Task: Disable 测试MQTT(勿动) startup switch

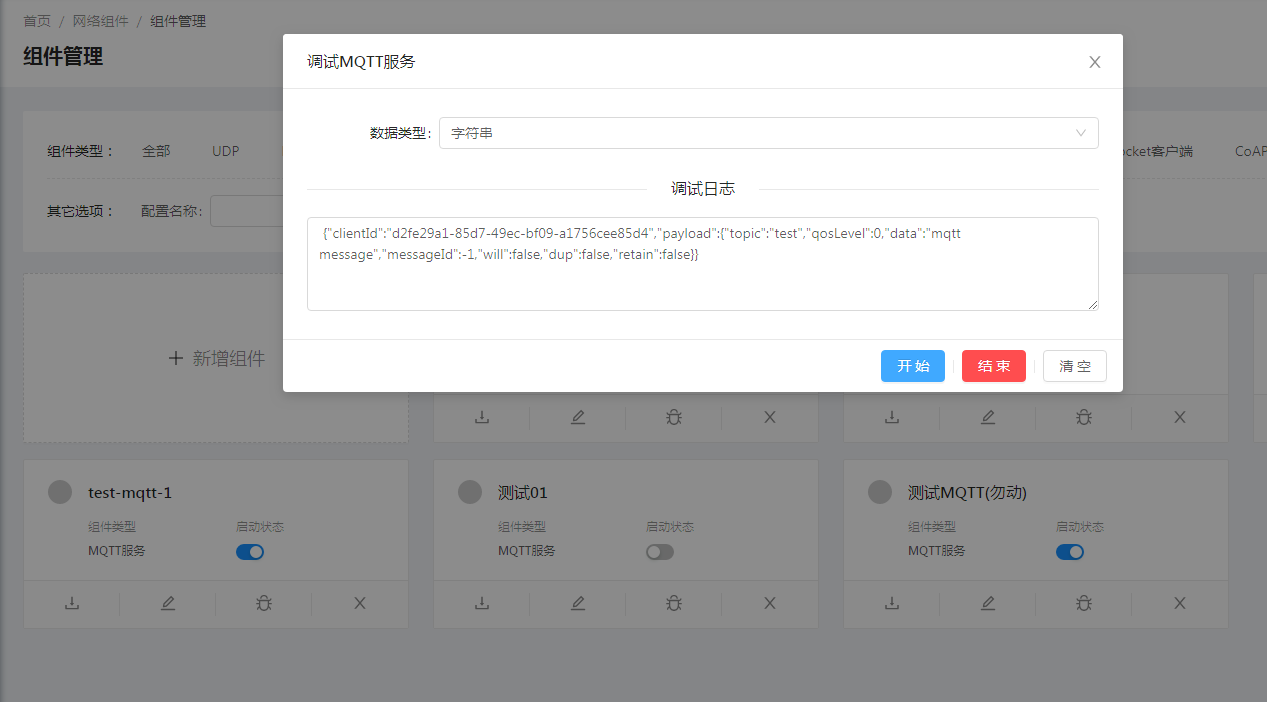Action: (x=1070, y=552)
